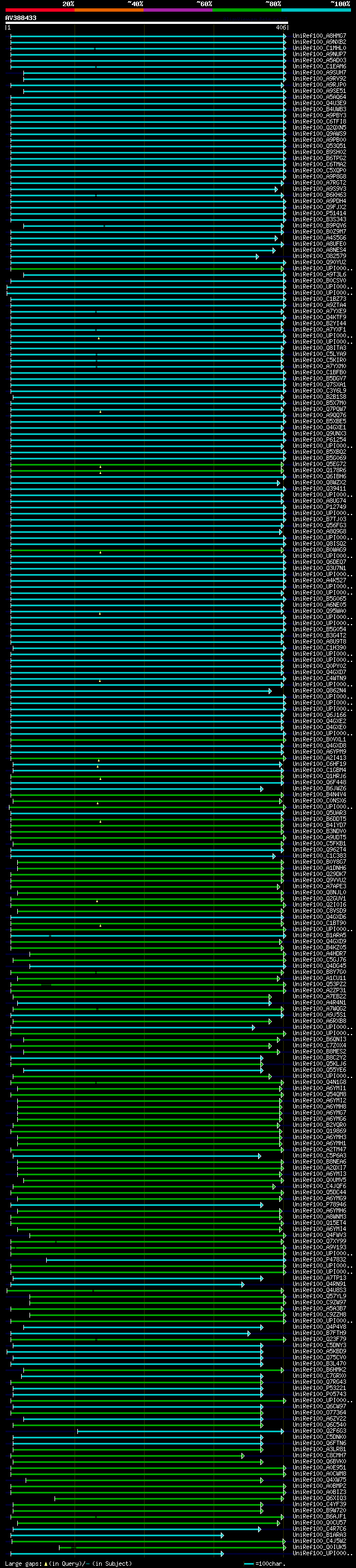Select the UniRef100_C1C383 label
356x1568 pixels.
pos(319,856)
